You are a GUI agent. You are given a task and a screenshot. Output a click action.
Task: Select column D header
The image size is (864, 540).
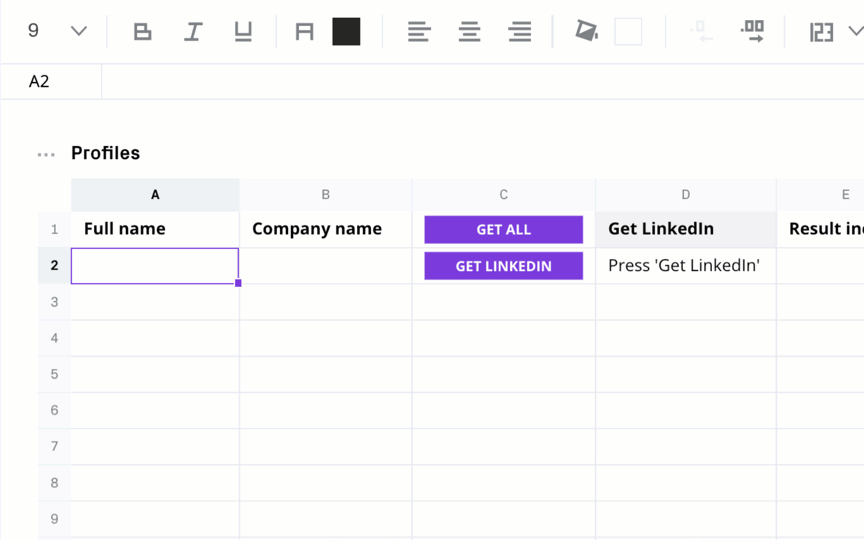[686, 195]
